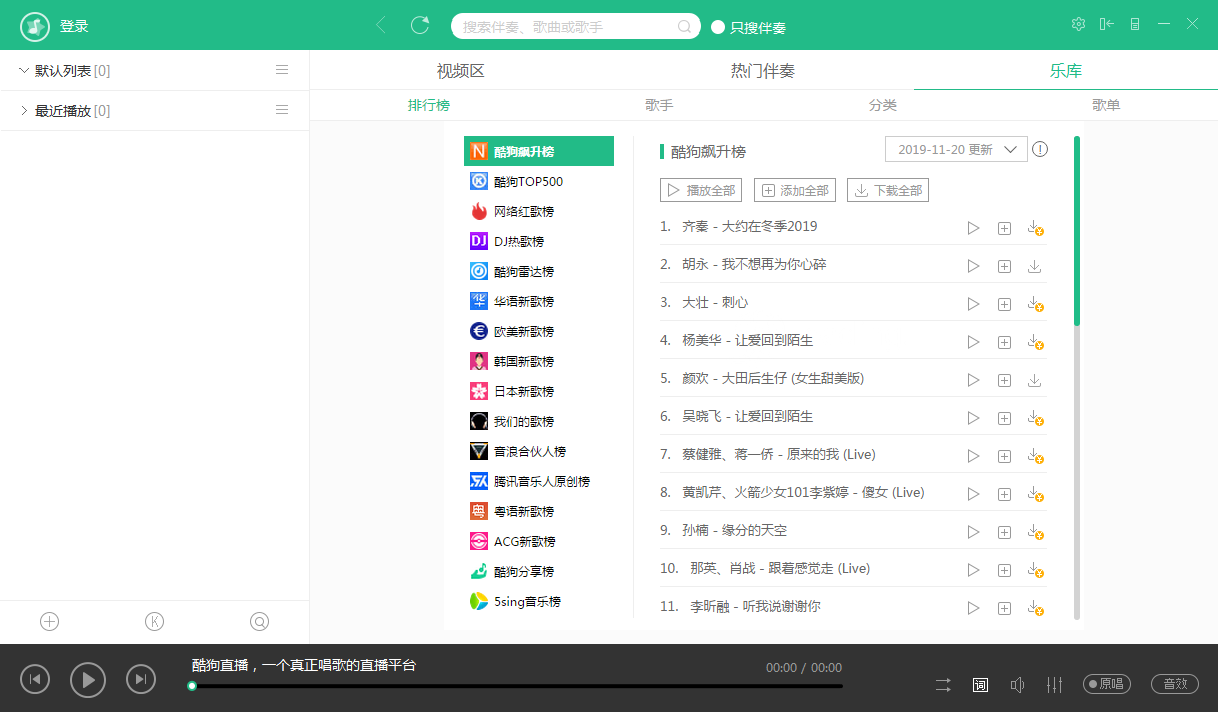Screen dimensions: 1218x712
Task: Click the magnifier icon in the search box
Action: (x=685, y=26)
